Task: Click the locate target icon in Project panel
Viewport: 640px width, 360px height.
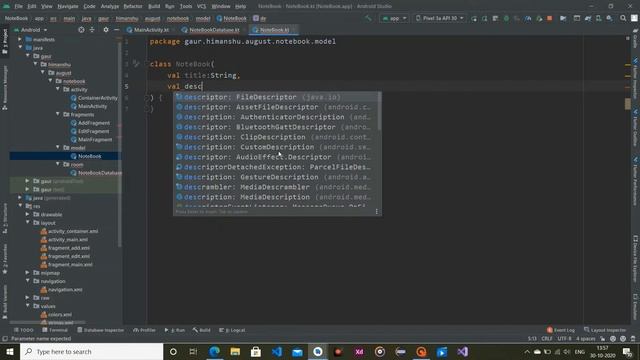Action: pyautogui.click(x=81, y=30)
